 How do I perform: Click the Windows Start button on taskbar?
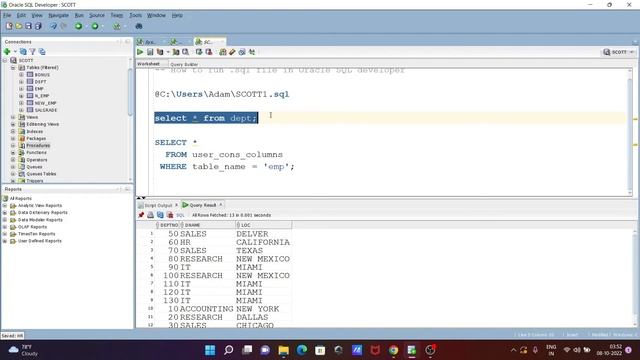(210, 350)
